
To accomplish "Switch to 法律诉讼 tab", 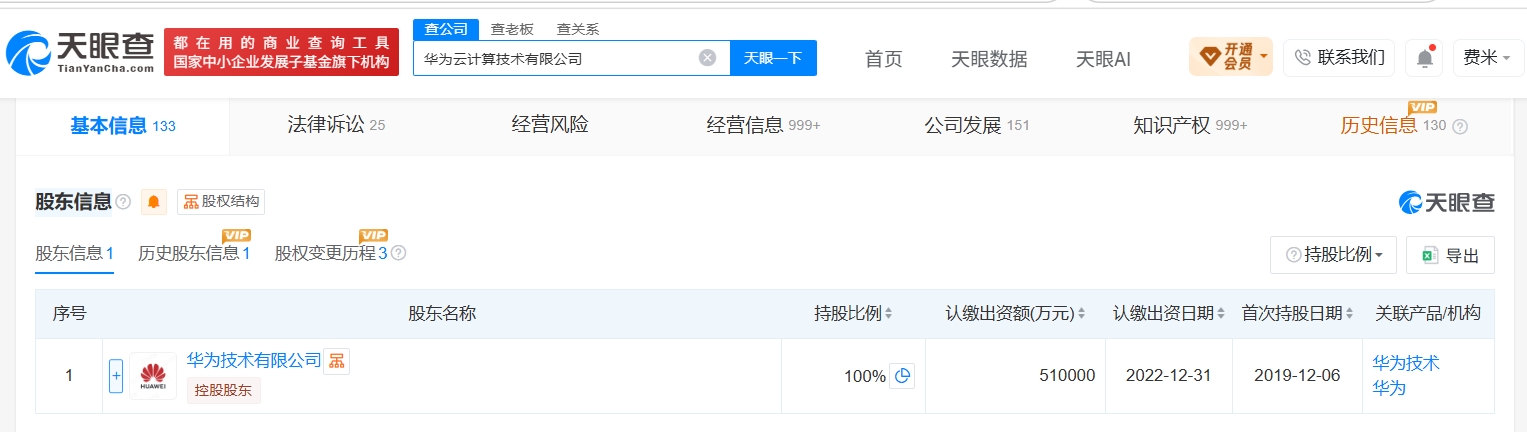I will [336, 126].
